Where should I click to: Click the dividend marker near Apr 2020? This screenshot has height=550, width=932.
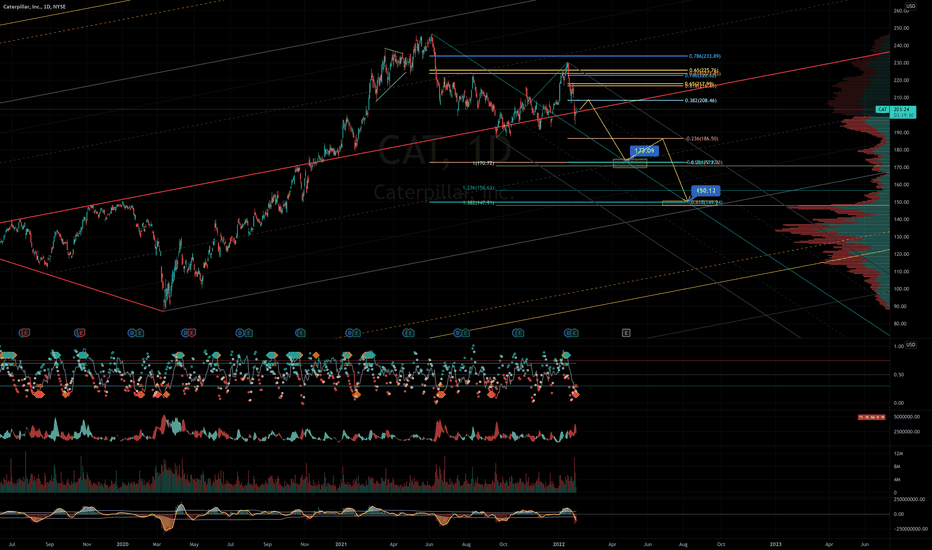tap(185, 333)
